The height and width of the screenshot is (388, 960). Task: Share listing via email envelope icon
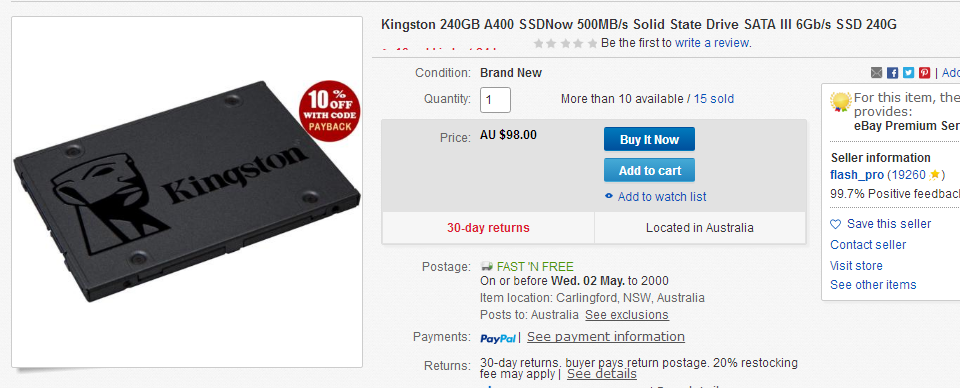pyautogui.click(x=877, y=73)
